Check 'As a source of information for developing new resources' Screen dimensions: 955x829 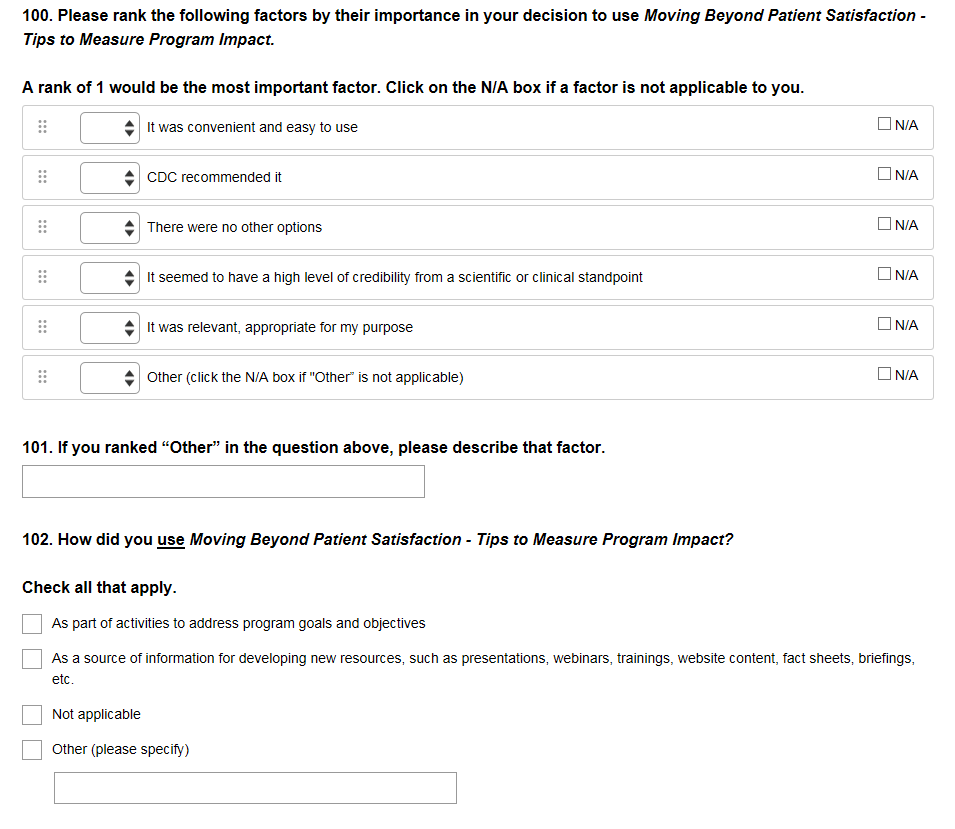click(x=32, y=659)
